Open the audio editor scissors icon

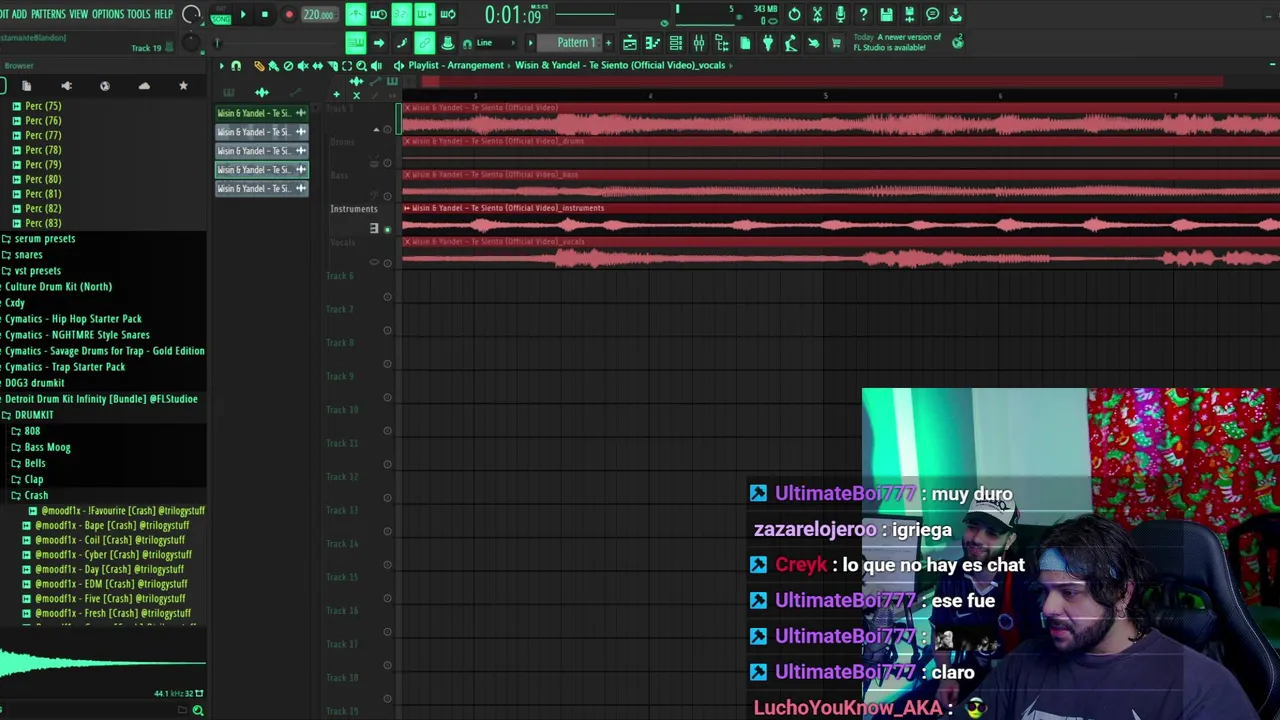click(x=817, y=14)
